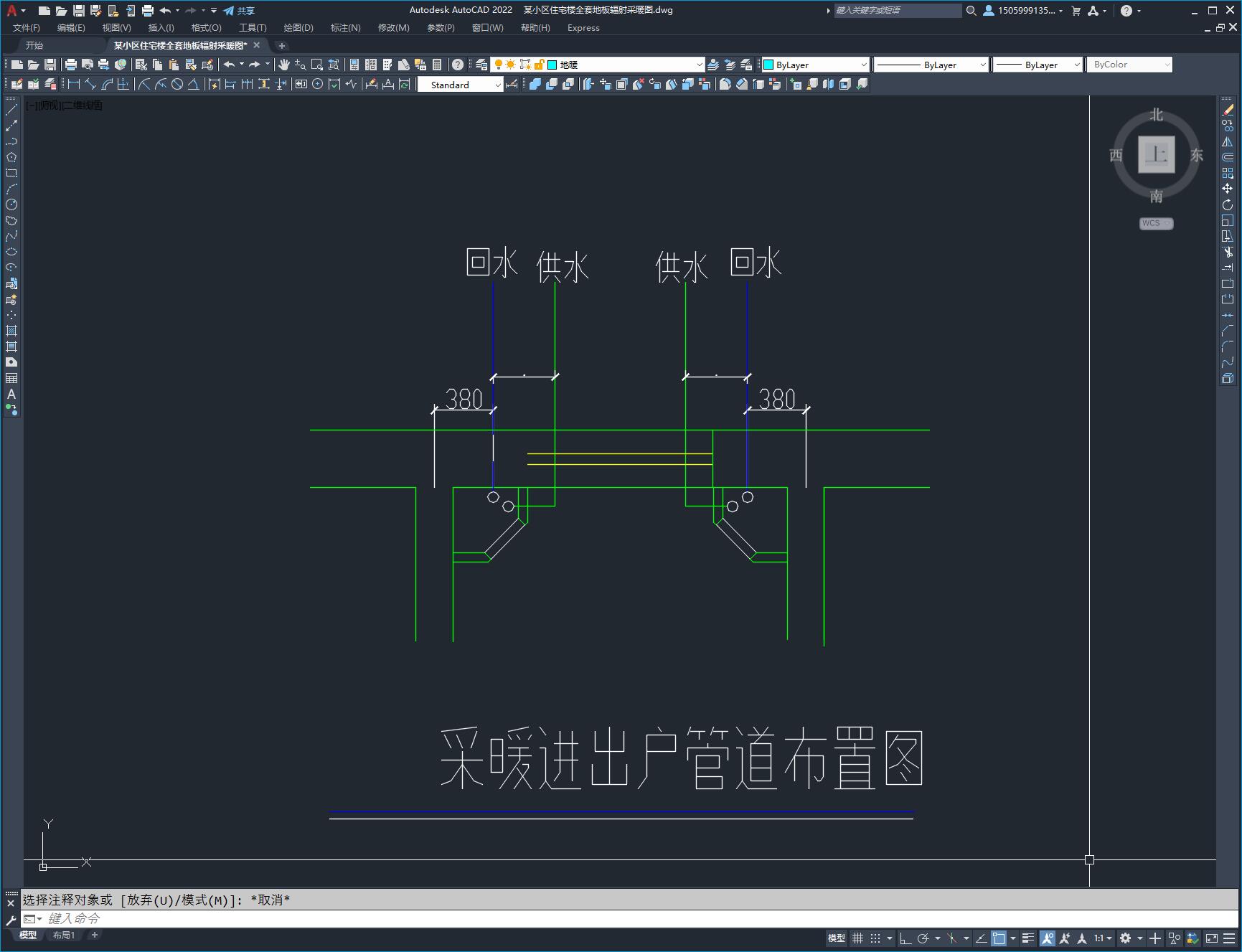Select the Mirror modify tool
This screenshot has height=952, width=1242.
coord(1228,141)
